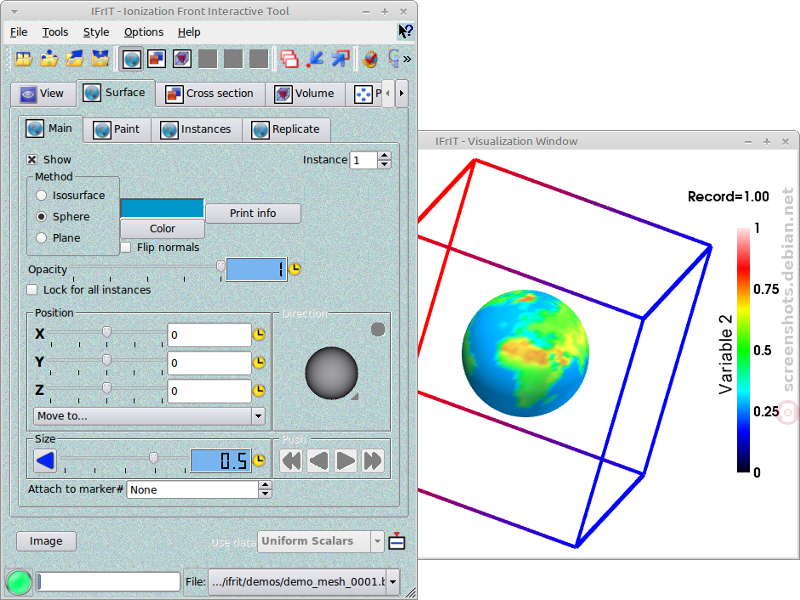
Task: Click the folder icon with blue dots in toolbar
Action: [49, 59]
